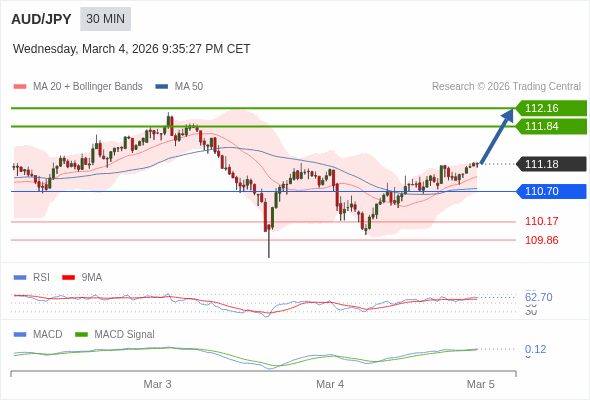Click the 111.84 resistance price tag
This screenshot has height=400, width=590.
551,126
